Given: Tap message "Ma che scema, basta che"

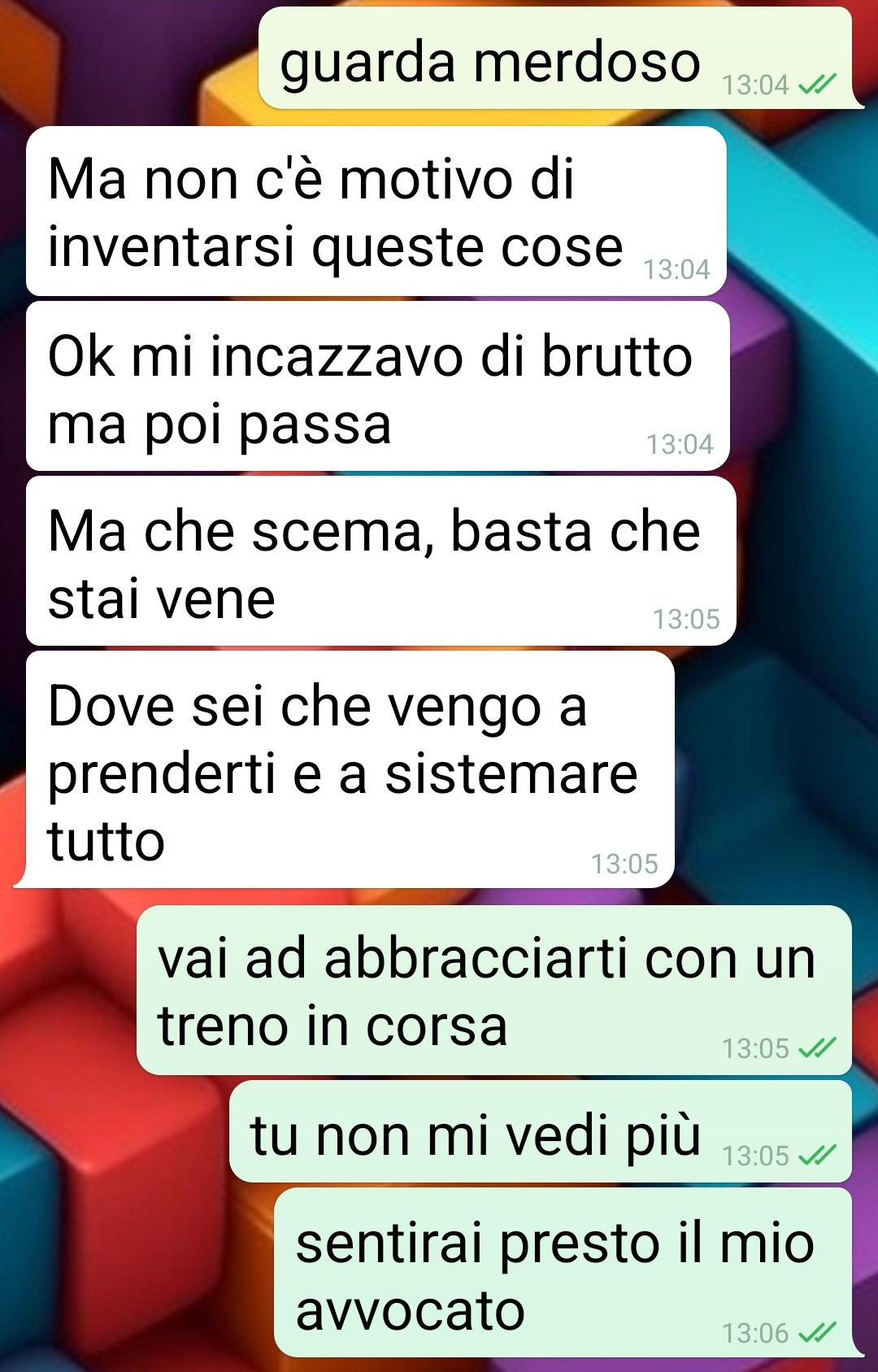Looking at the screenshot, I should click(381, 561).
